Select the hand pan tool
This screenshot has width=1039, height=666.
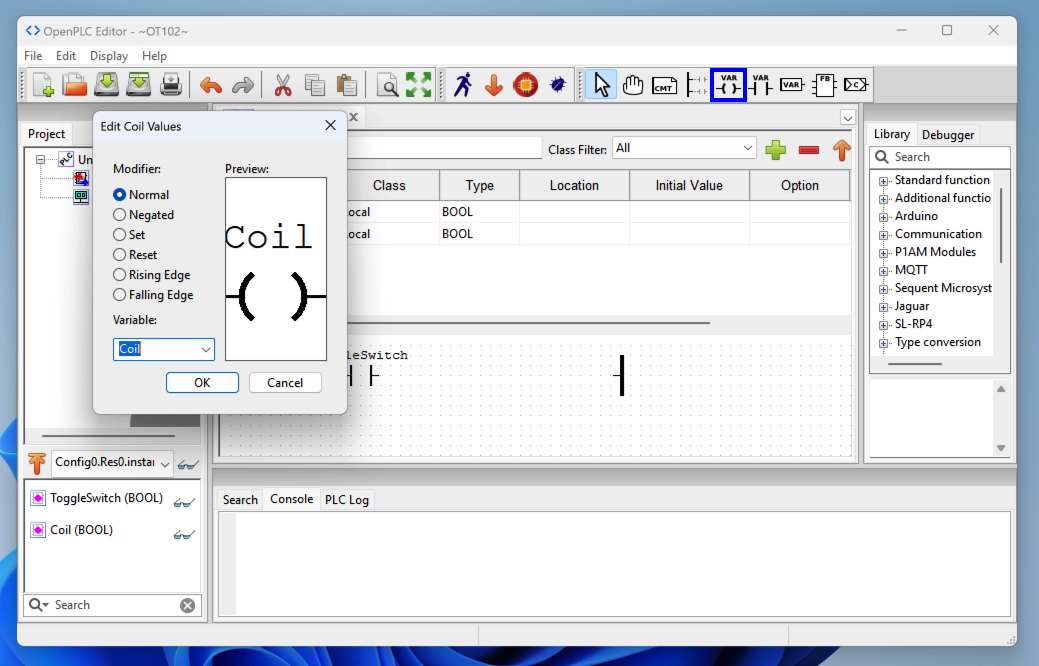point(632,85)
